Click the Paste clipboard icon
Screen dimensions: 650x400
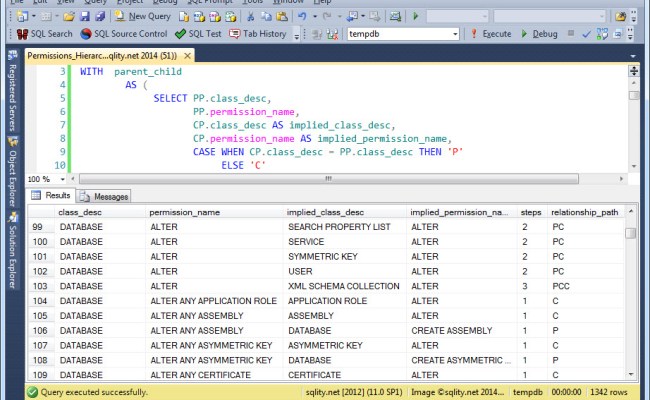click(x=282, y=17)
